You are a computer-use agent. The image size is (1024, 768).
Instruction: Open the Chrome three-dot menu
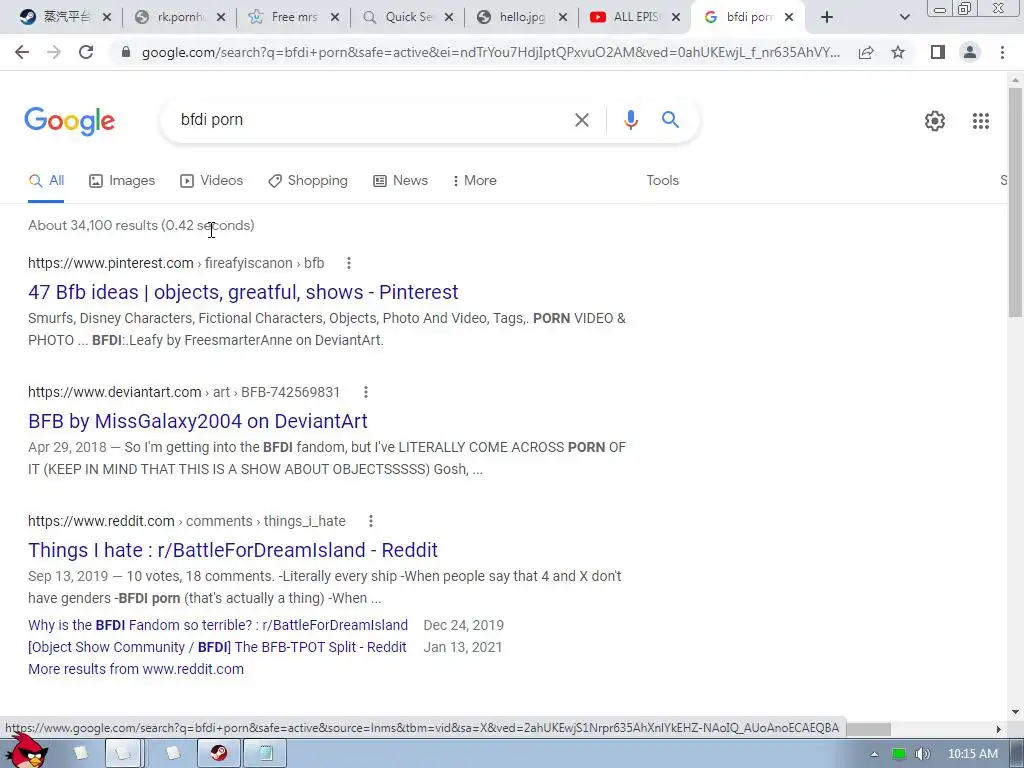1002,52
